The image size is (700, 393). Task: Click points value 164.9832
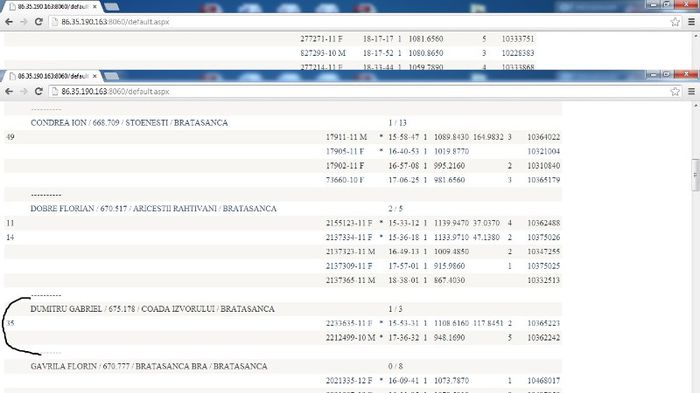[x=488, y=137]
